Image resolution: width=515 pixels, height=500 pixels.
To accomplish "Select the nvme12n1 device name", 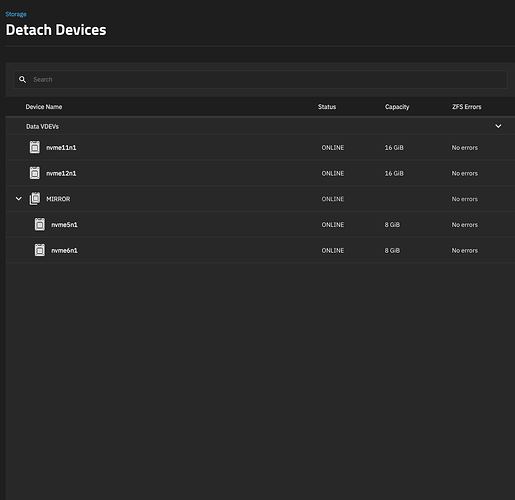I will [61, 173].
